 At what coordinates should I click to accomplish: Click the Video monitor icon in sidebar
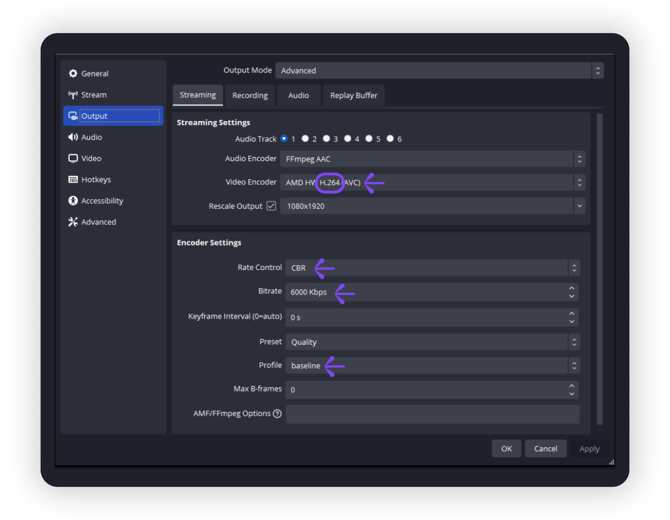73,159
